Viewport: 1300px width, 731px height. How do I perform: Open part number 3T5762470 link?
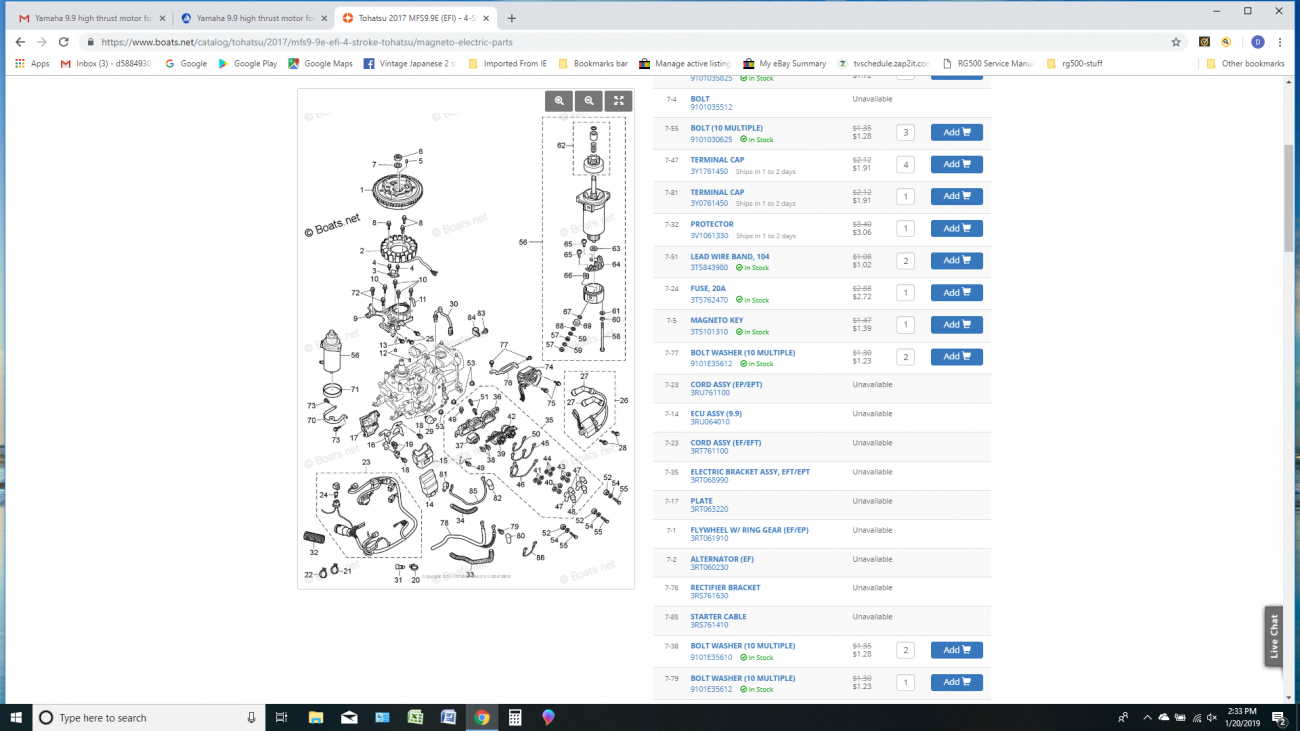tap(709, 300)
